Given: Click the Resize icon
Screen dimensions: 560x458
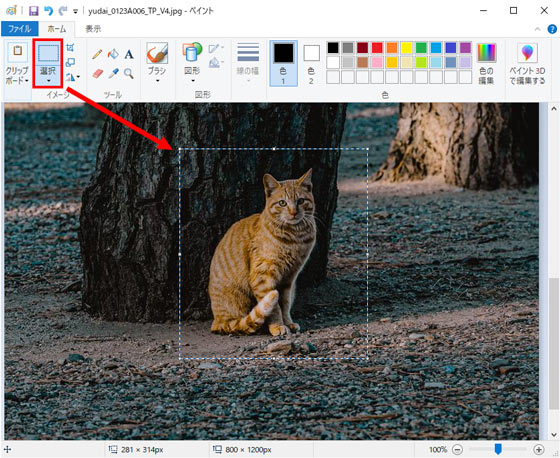Looking at the screenshot, I should (x=70, y=63).
